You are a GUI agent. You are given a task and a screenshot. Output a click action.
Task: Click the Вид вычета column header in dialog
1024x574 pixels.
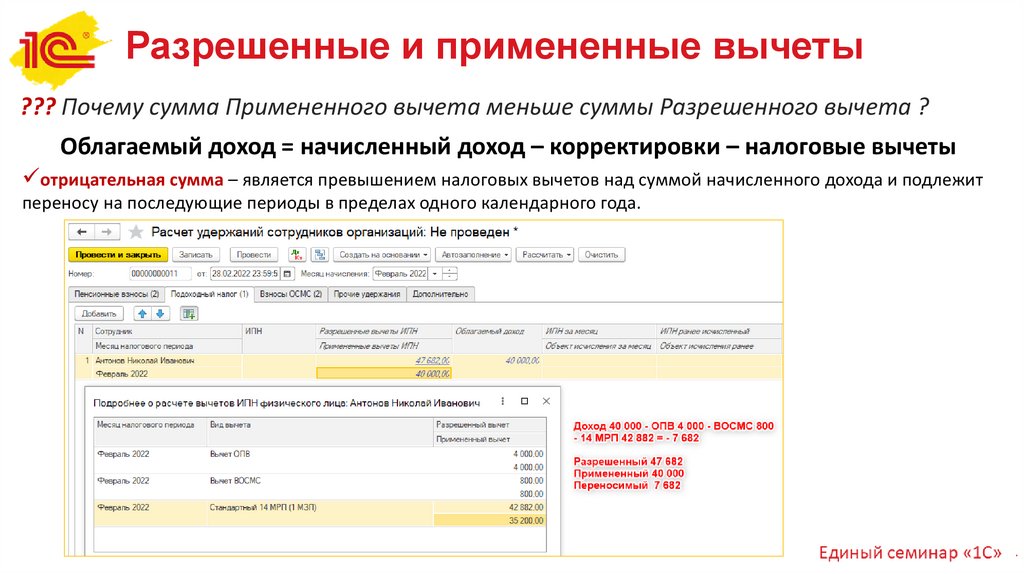pyautogui.click(x=319, y=424)
